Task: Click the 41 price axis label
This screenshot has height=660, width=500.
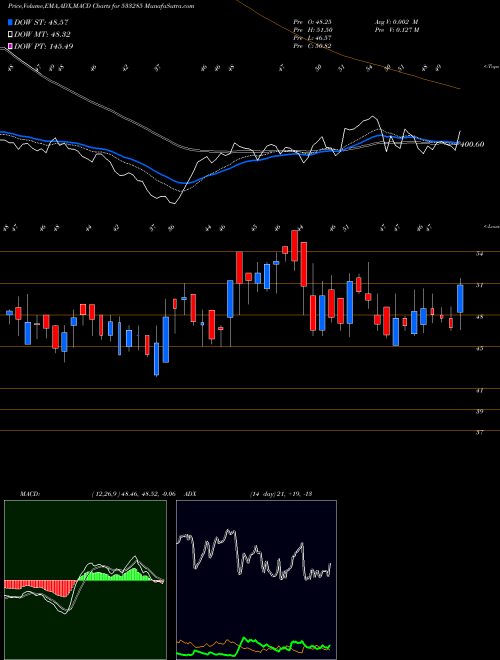Action: [x=479, y=391]
